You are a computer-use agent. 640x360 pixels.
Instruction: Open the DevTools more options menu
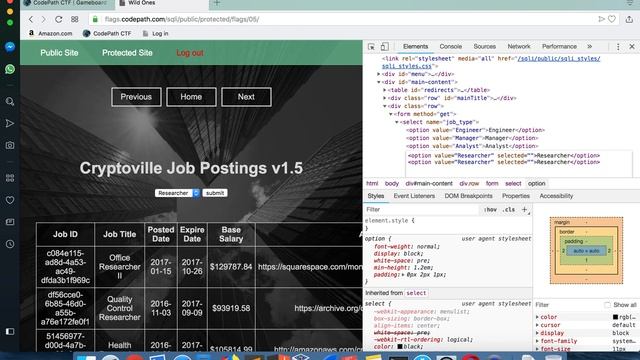(618, 47)
